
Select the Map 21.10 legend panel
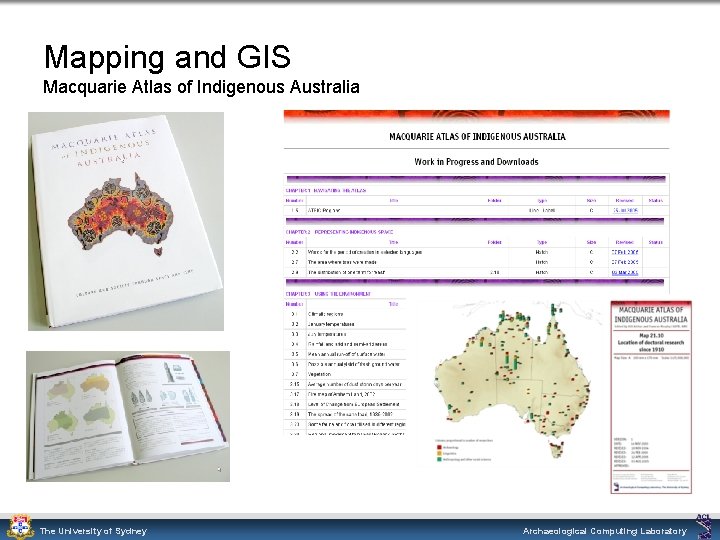point(651,397)
